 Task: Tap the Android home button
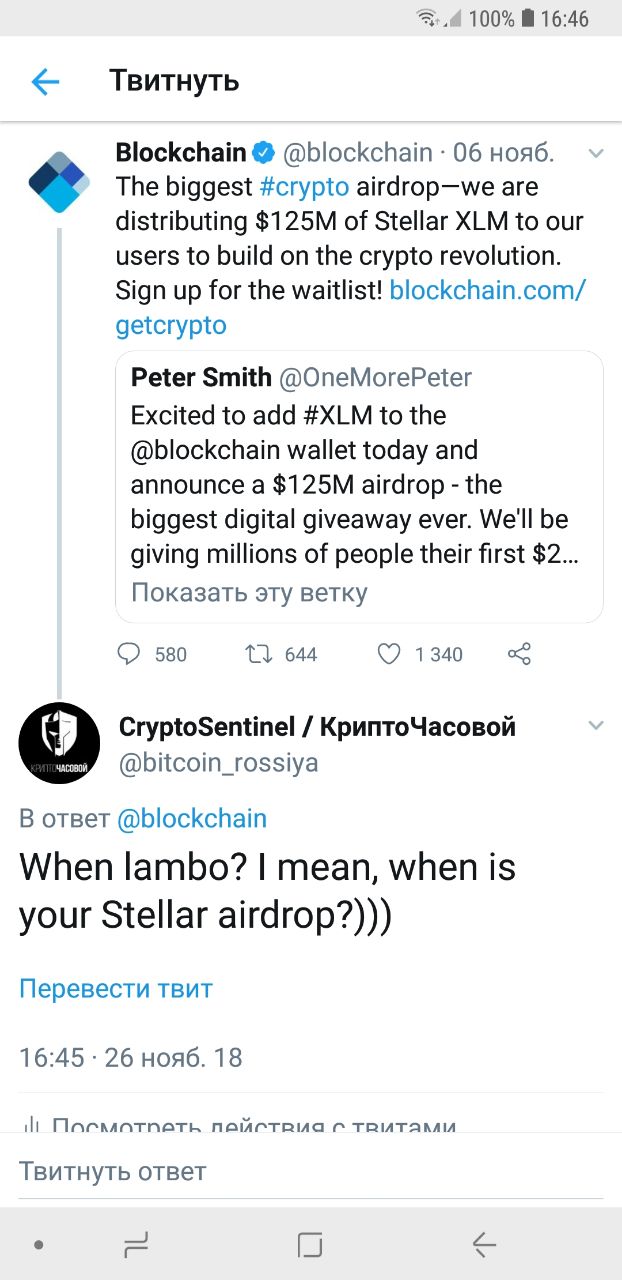pos(310,1244)
